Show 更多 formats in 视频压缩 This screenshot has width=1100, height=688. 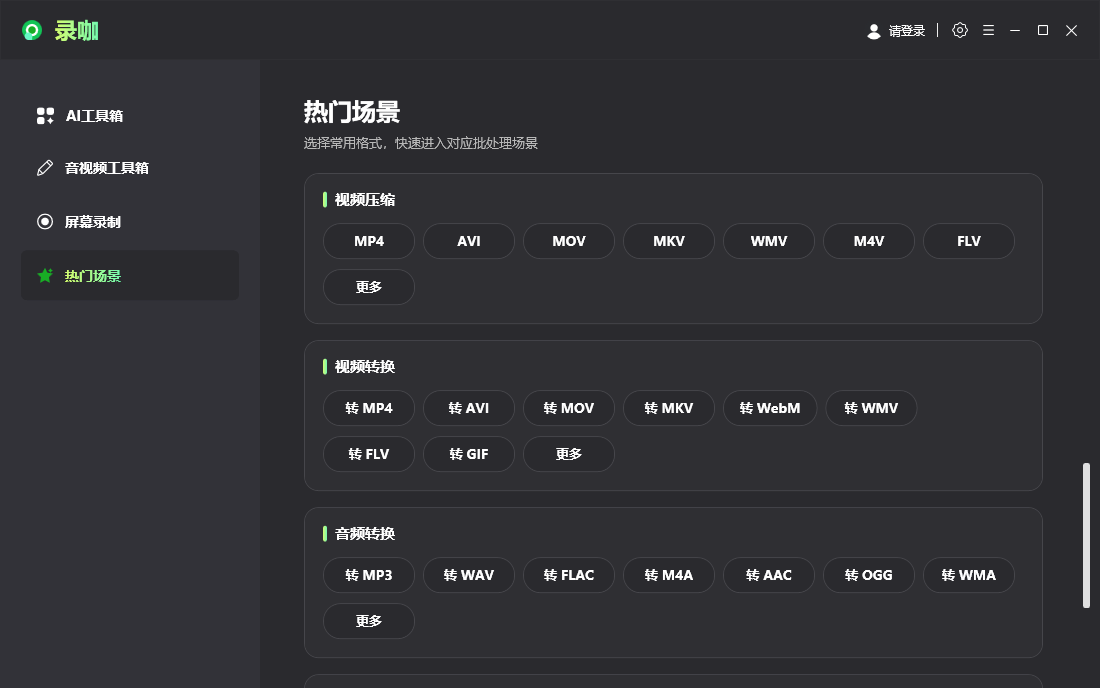click(x=369, y=287)
